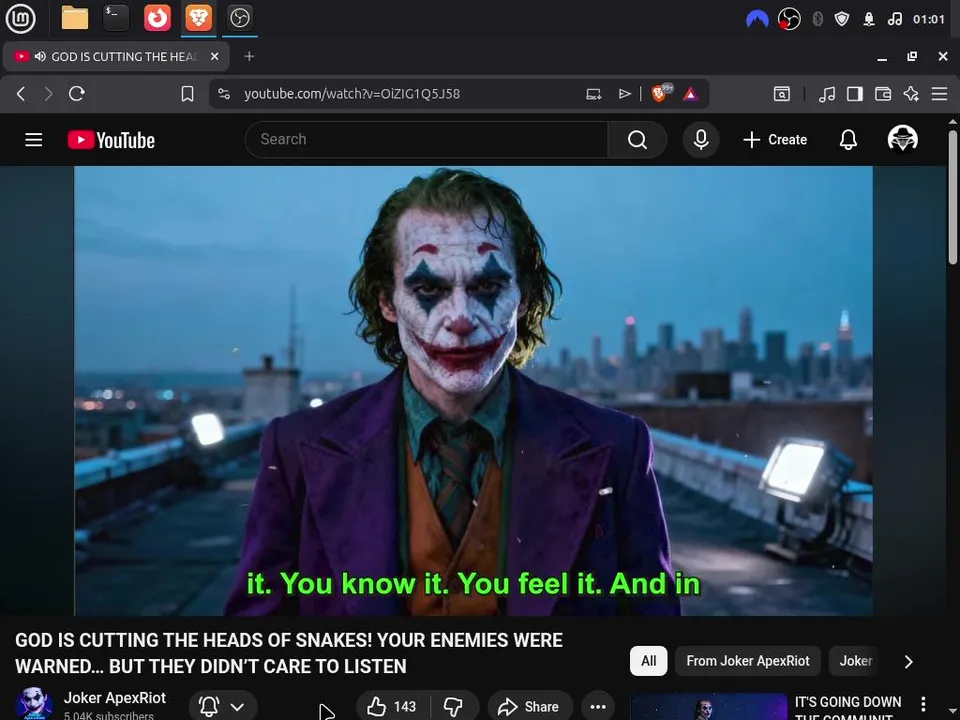The image size is (960, 720).
Task: Open the Terminal from the panel
Action: point(116,18)
